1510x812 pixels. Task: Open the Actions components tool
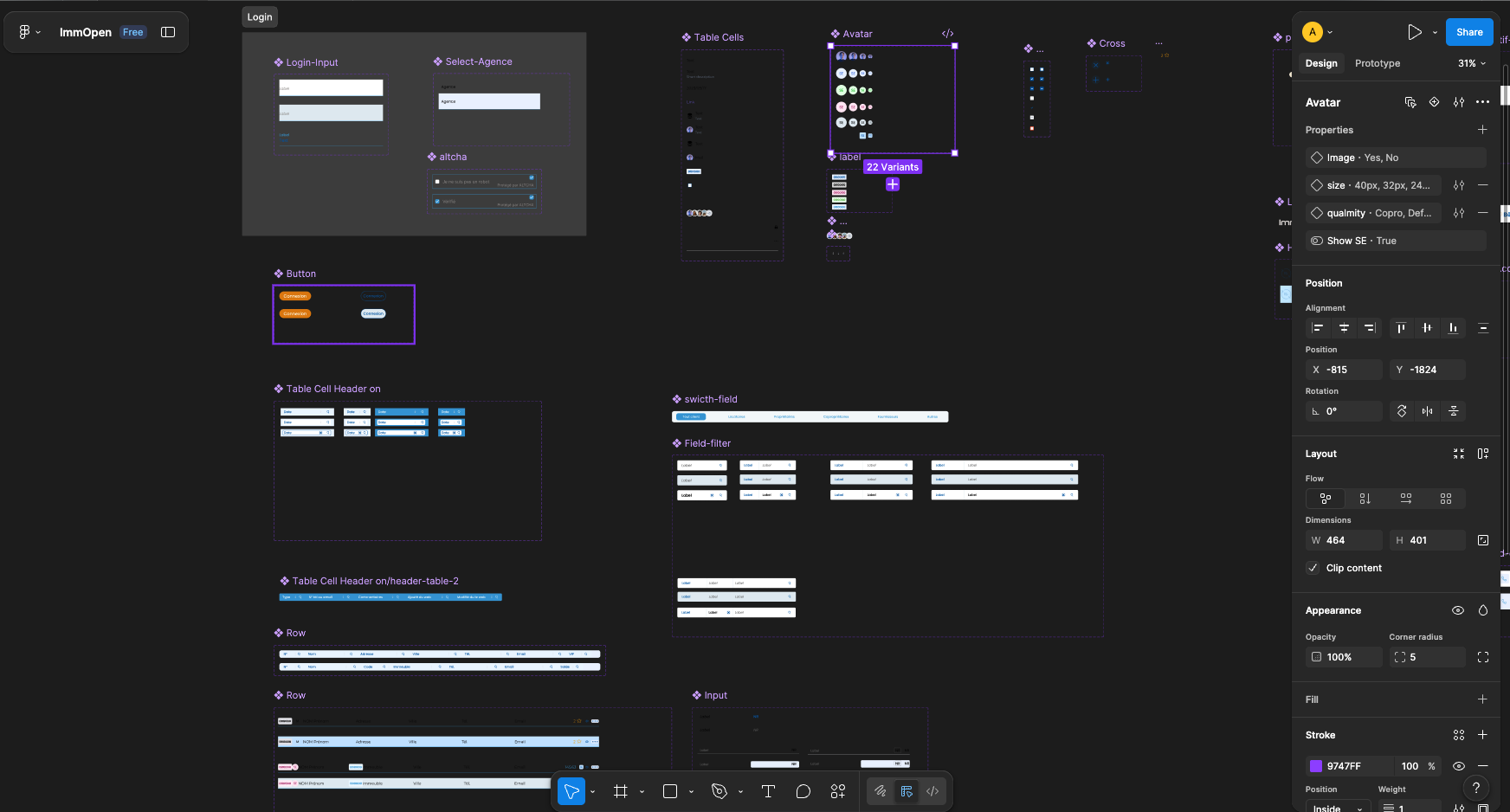(x=837, y=791)
